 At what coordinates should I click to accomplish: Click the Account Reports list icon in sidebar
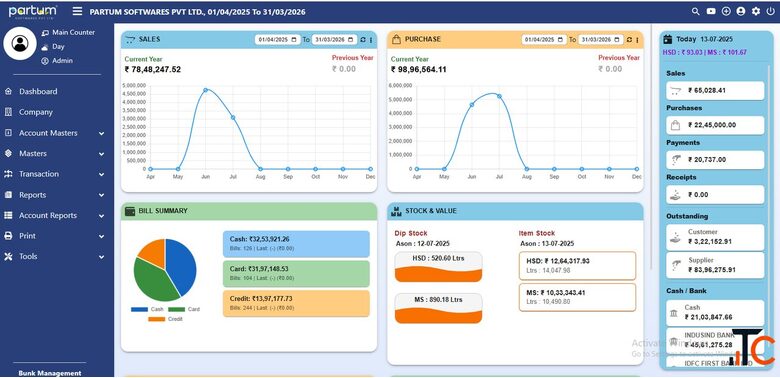click(8, 215)
